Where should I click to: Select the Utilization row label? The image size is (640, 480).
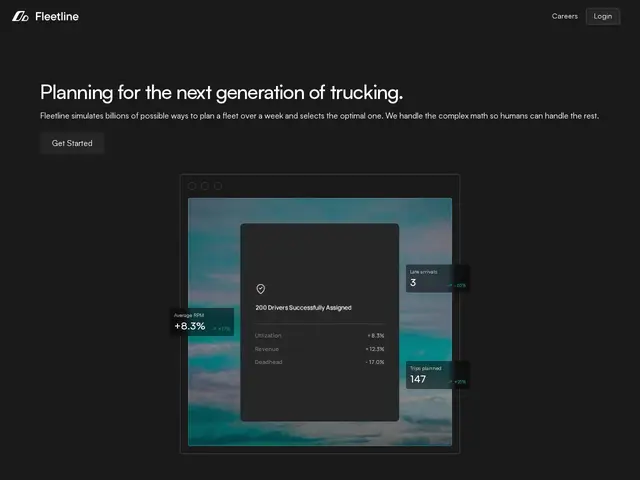pyautogui.click(x=268, y=336)
